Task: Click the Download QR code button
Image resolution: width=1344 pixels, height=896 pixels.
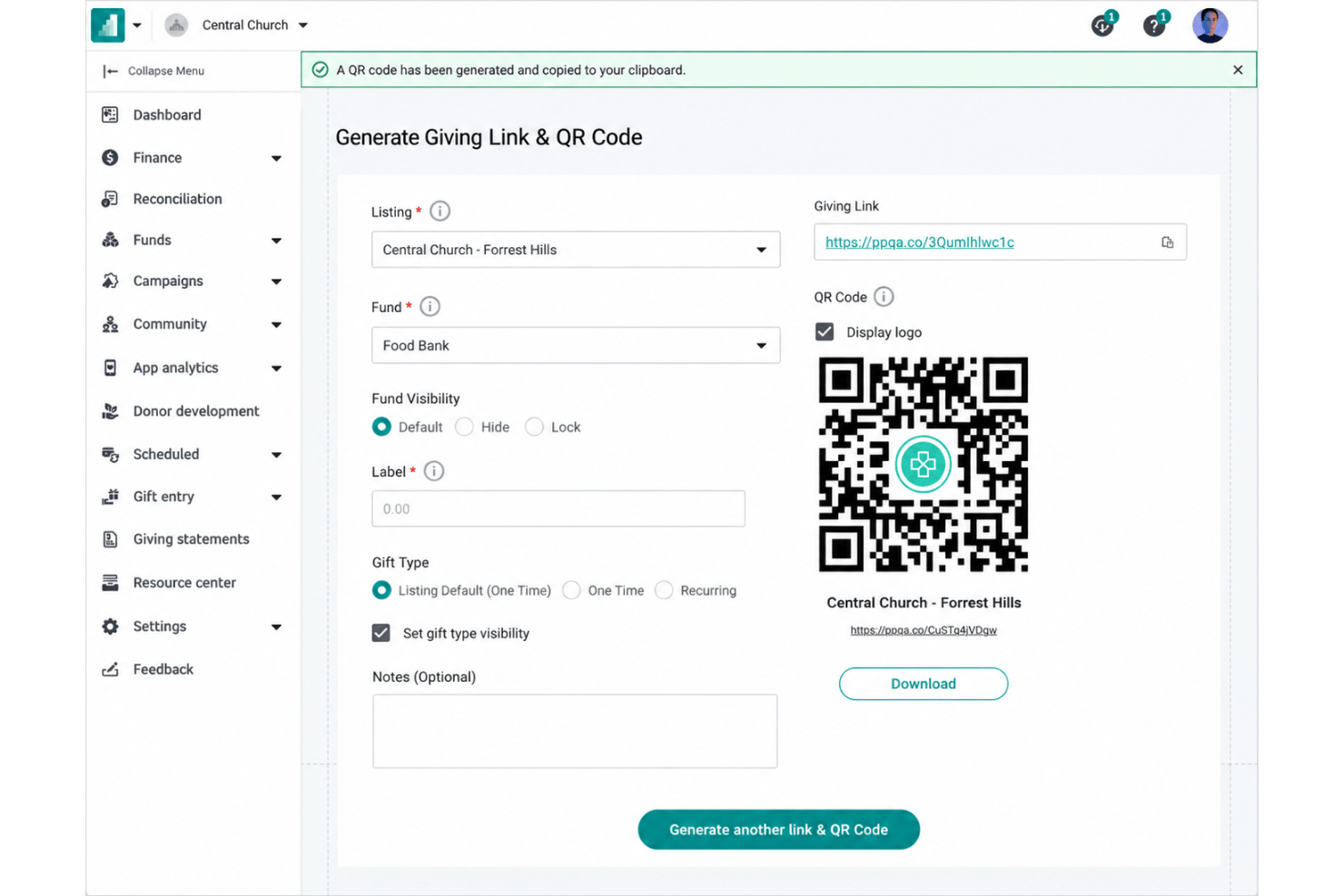Action: (x=923, y=684)
